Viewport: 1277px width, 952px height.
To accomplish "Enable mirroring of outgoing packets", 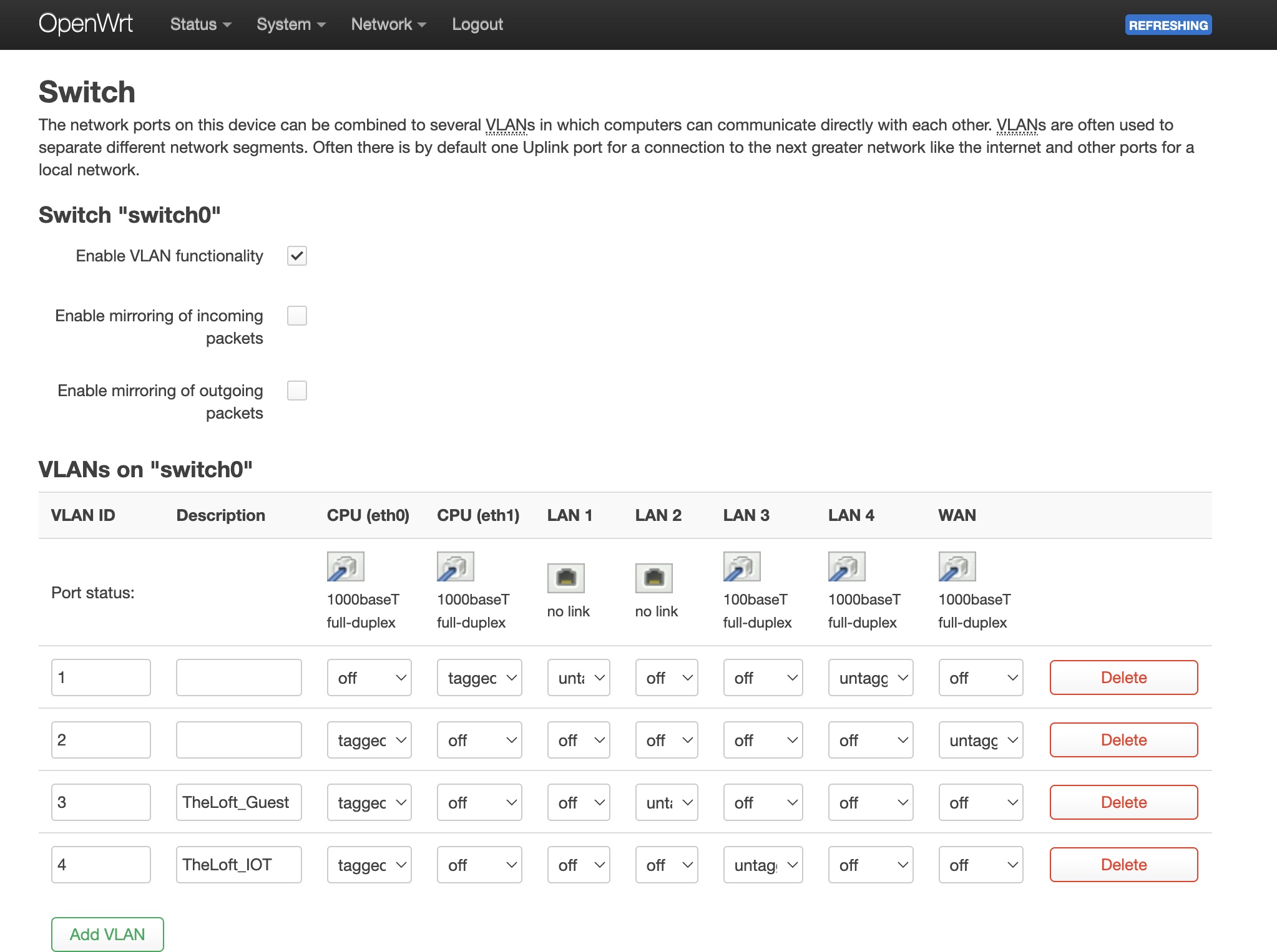I will coord(297,391).
